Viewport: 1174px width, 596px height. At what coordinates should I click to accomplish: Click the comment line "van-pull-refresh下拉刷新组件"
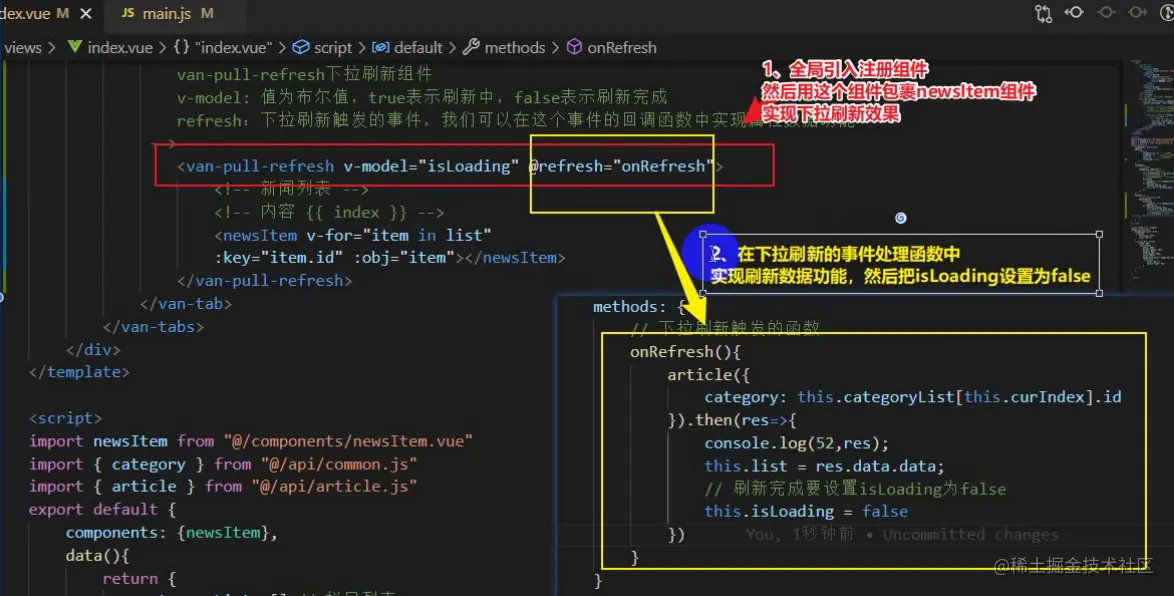304,74
